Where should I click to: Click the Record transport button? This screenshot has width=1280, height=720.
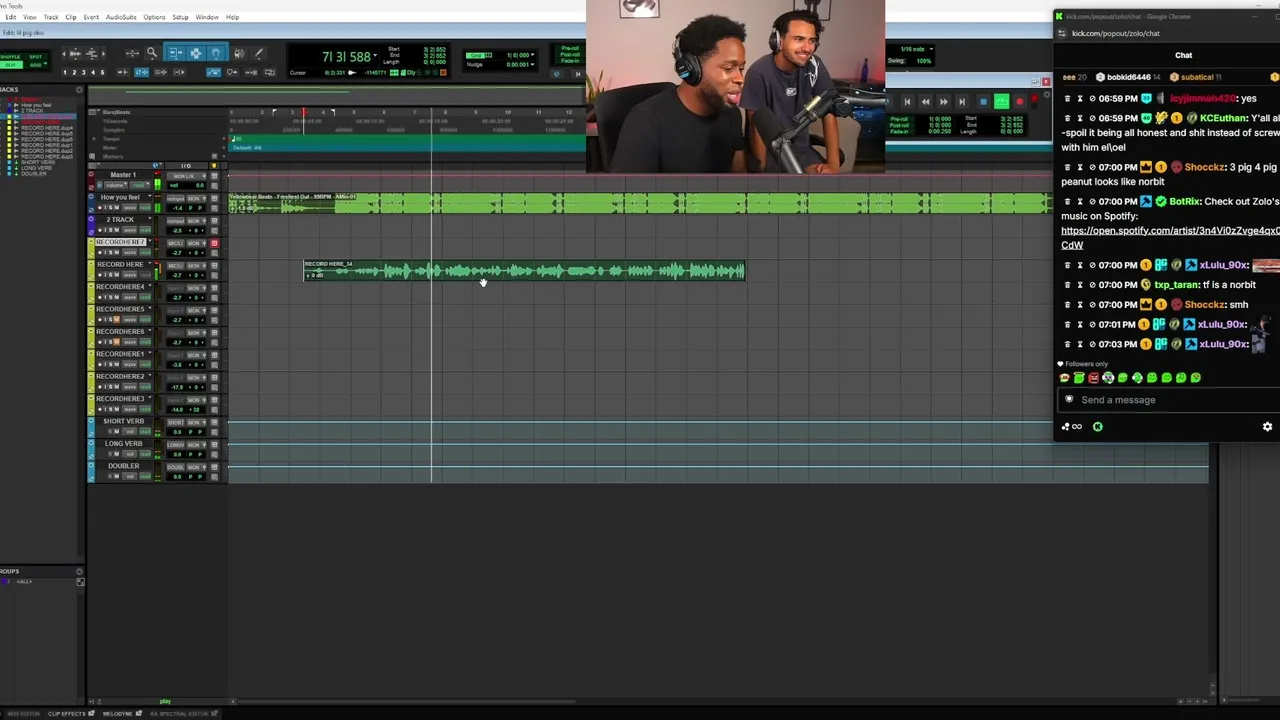pos(1019,101)
